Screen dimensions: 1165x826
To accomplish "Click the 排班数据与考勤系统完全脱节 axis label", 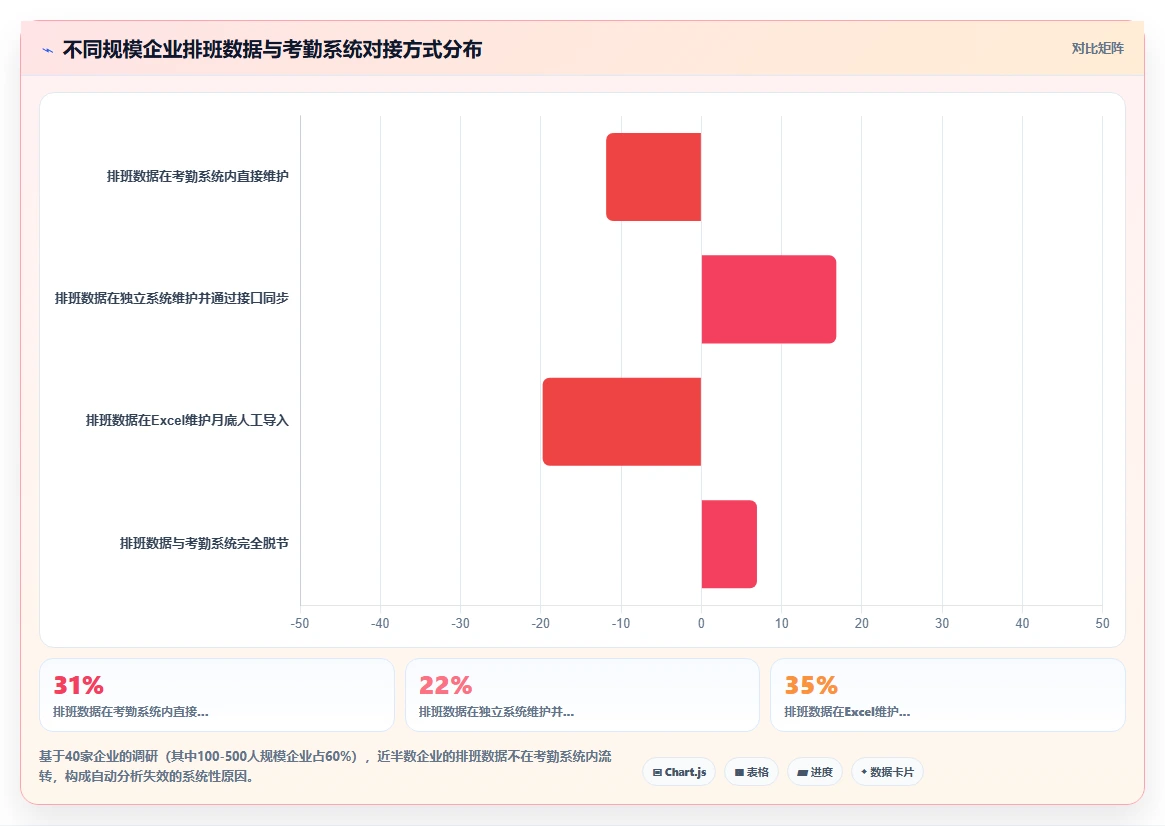I will click(x=204, y=543).
